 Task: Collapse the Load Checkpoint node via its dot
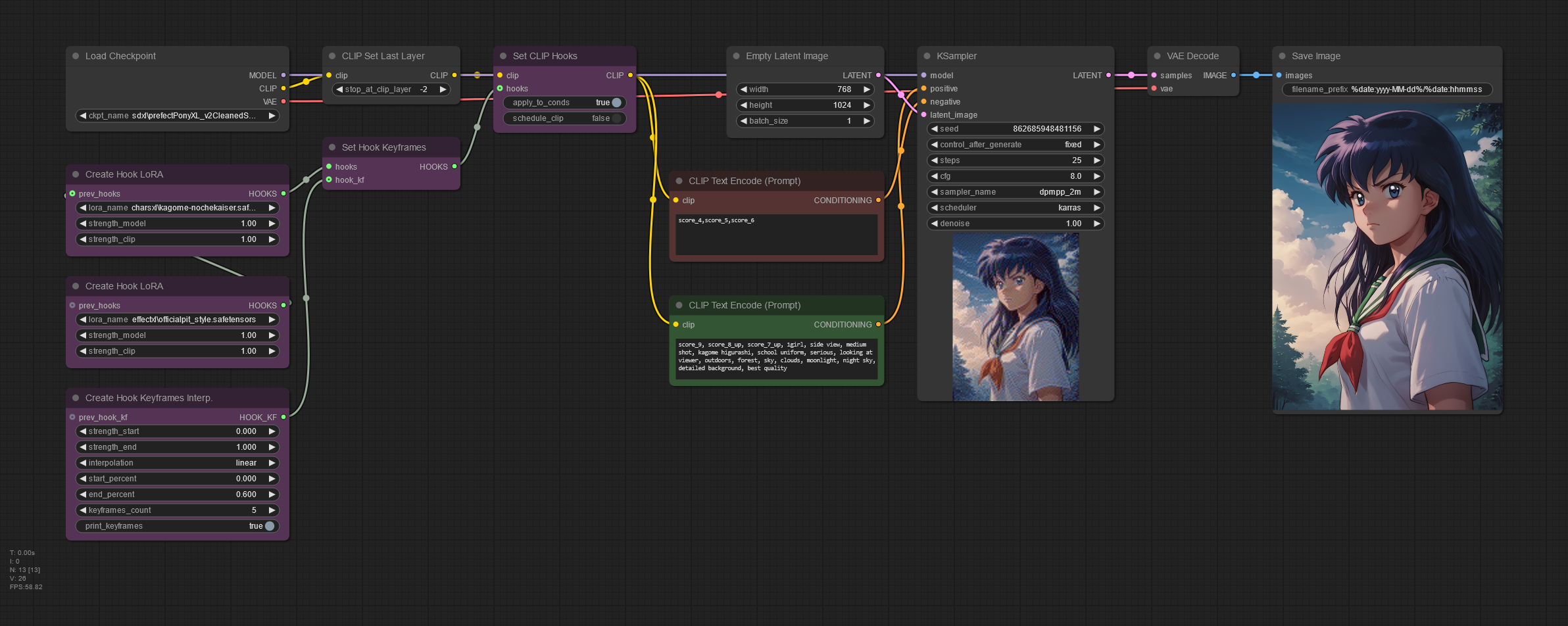[x=76, y=56]
